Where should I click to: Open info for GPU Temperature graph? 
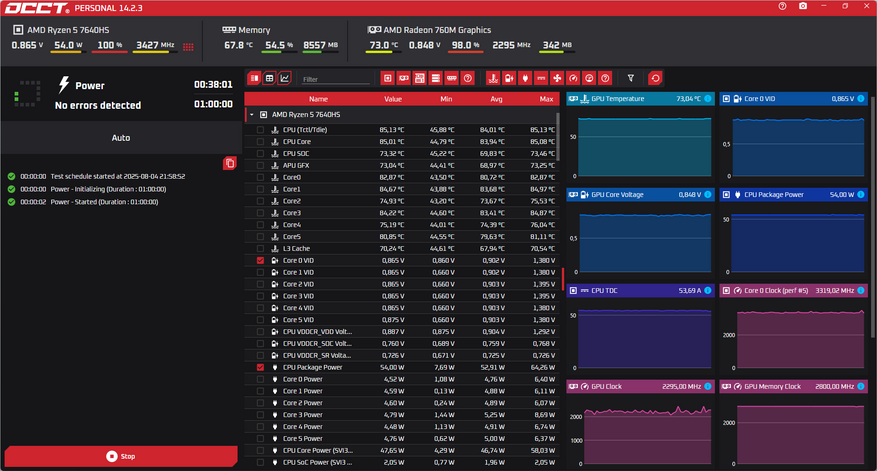(x=708, y=98)
